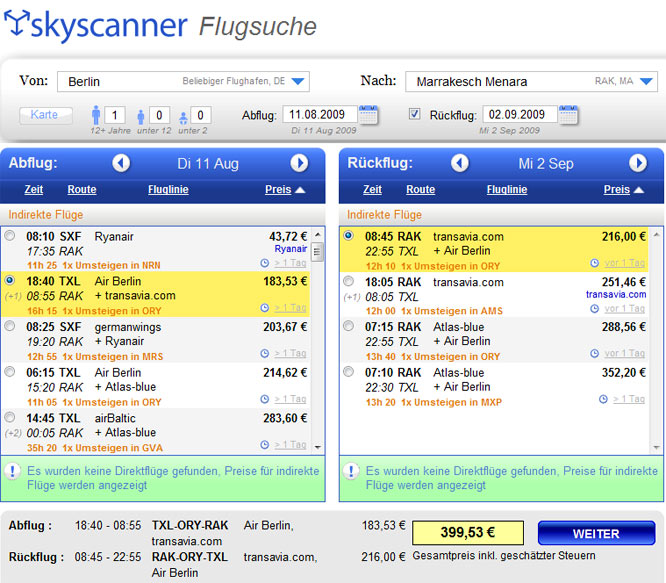Grab the Abflug list scrollbar thumb

[317, 251]
